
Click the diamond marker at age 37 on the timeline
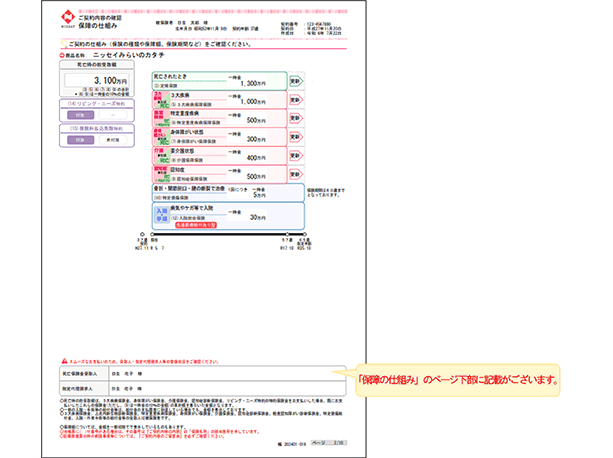(142, 234)
